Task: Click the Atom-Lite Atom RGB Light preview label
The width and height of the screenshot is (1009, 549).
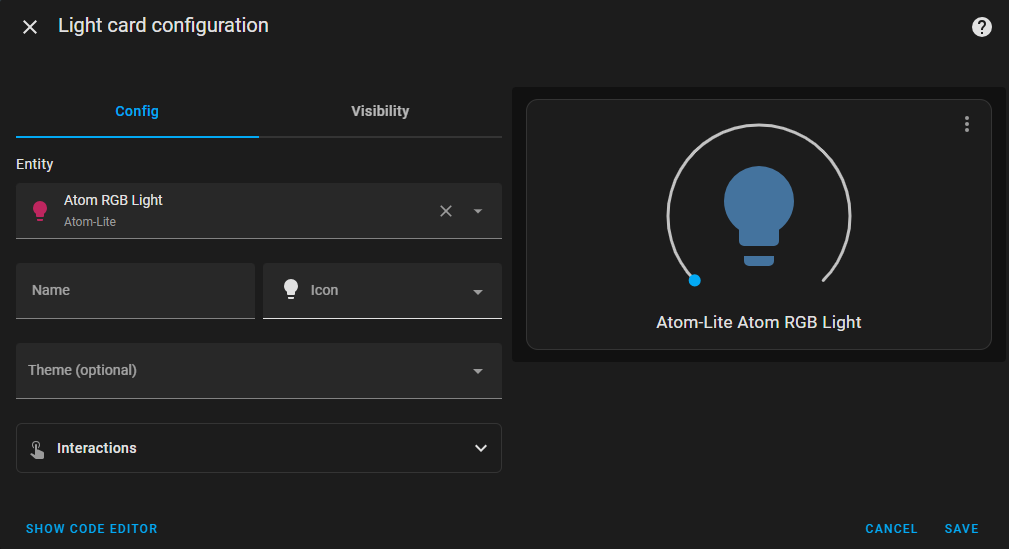Action: pyautogui.click(x=759, y=322)
